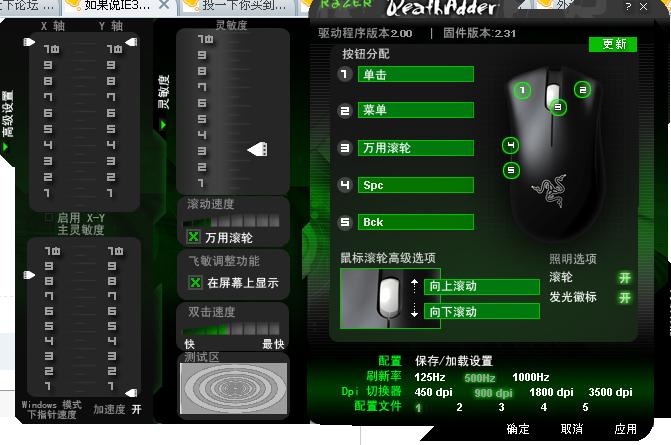
Task: Click the scroll-down arrow icon
Action: point(414,310)
